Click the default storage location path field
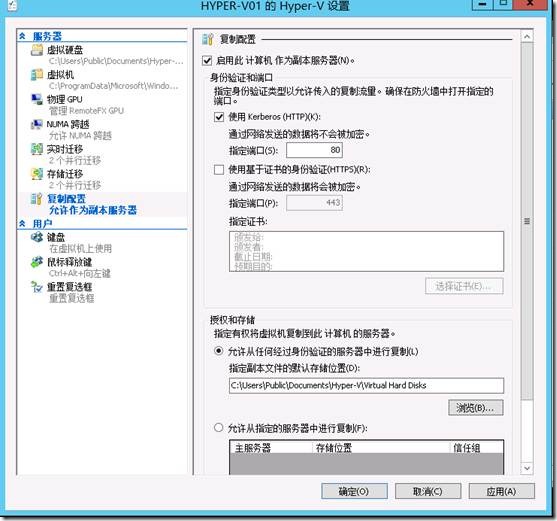The image size is (557, 521). tap(366, 385)
